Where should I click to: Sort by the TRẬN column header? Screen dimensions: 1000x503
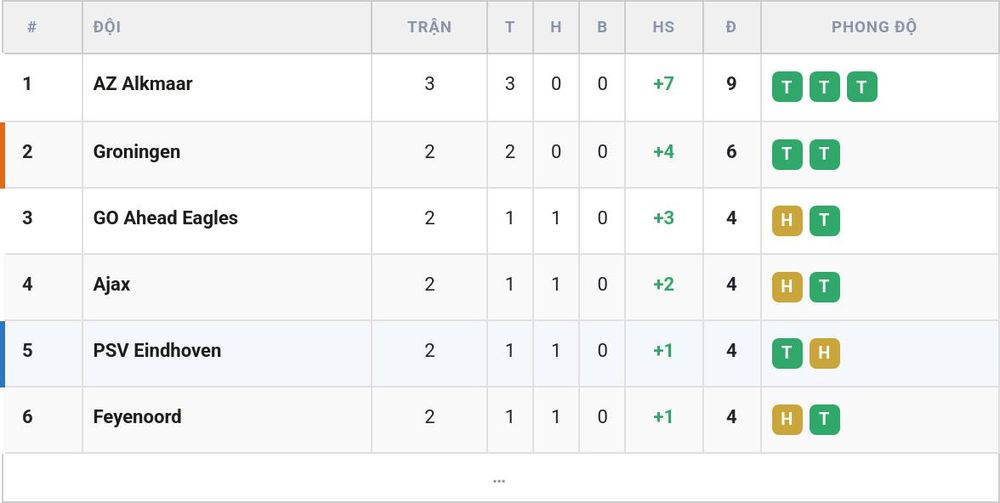tap(429, 27)
